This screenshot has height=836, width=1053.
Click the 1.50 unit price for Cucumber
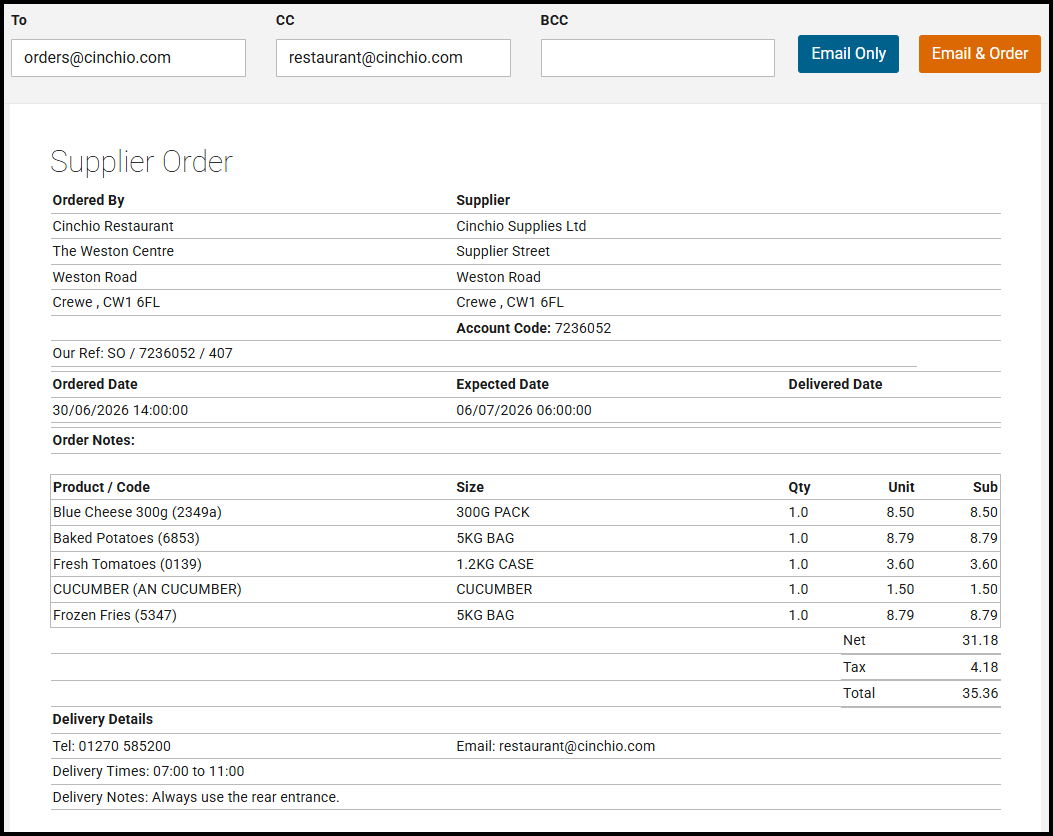900,590
